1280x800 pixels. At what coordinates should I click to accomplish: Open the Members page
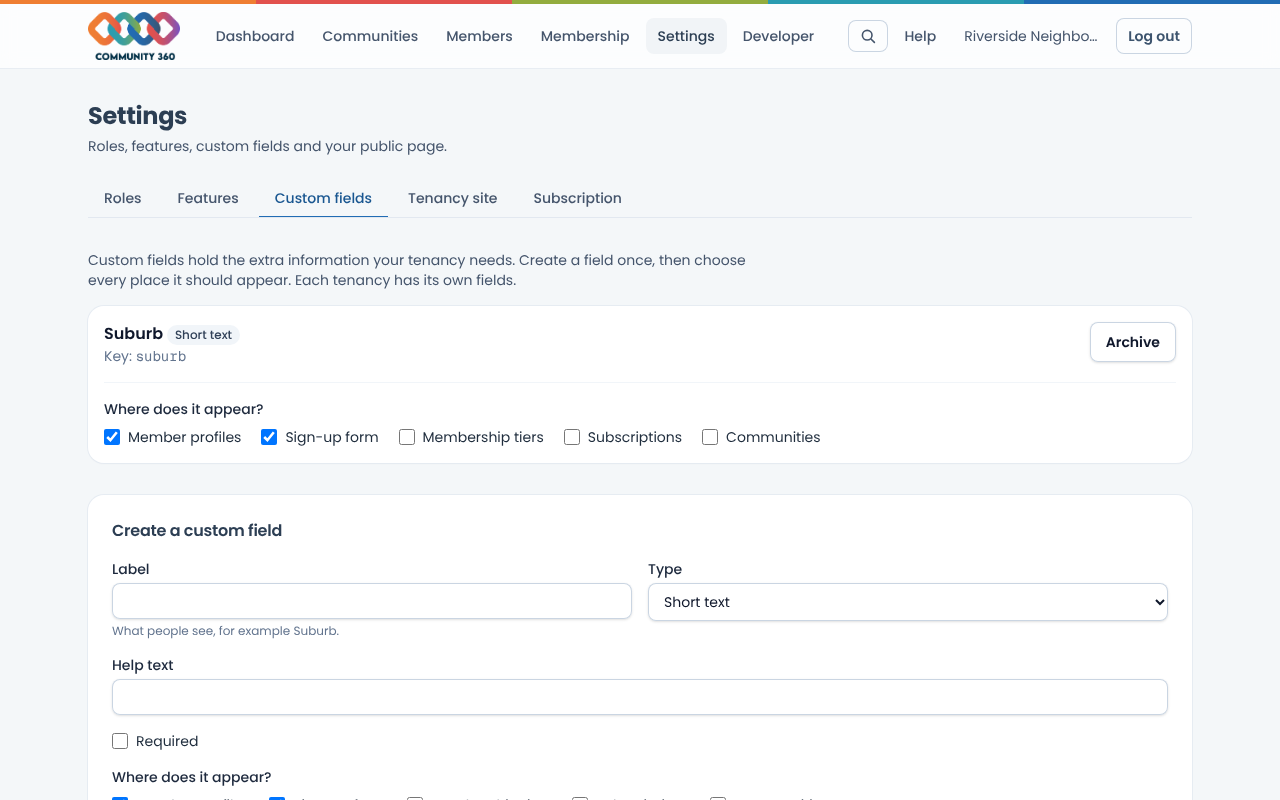click(479, 36)
